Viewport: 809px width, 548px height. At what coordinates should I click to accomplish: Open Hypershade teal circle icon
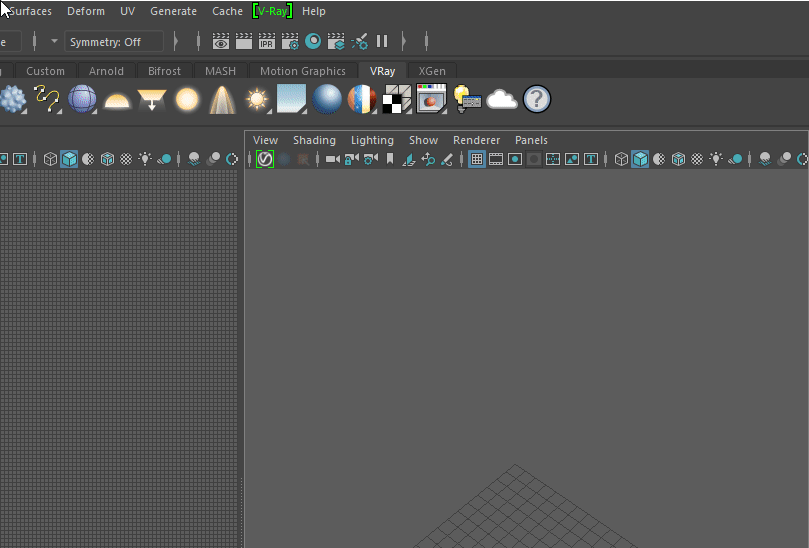(x=313, y=41)
